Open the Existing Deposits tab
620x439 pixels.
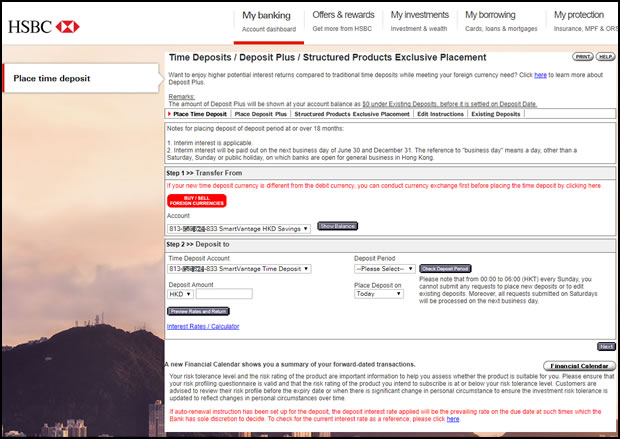coord(495,114)
